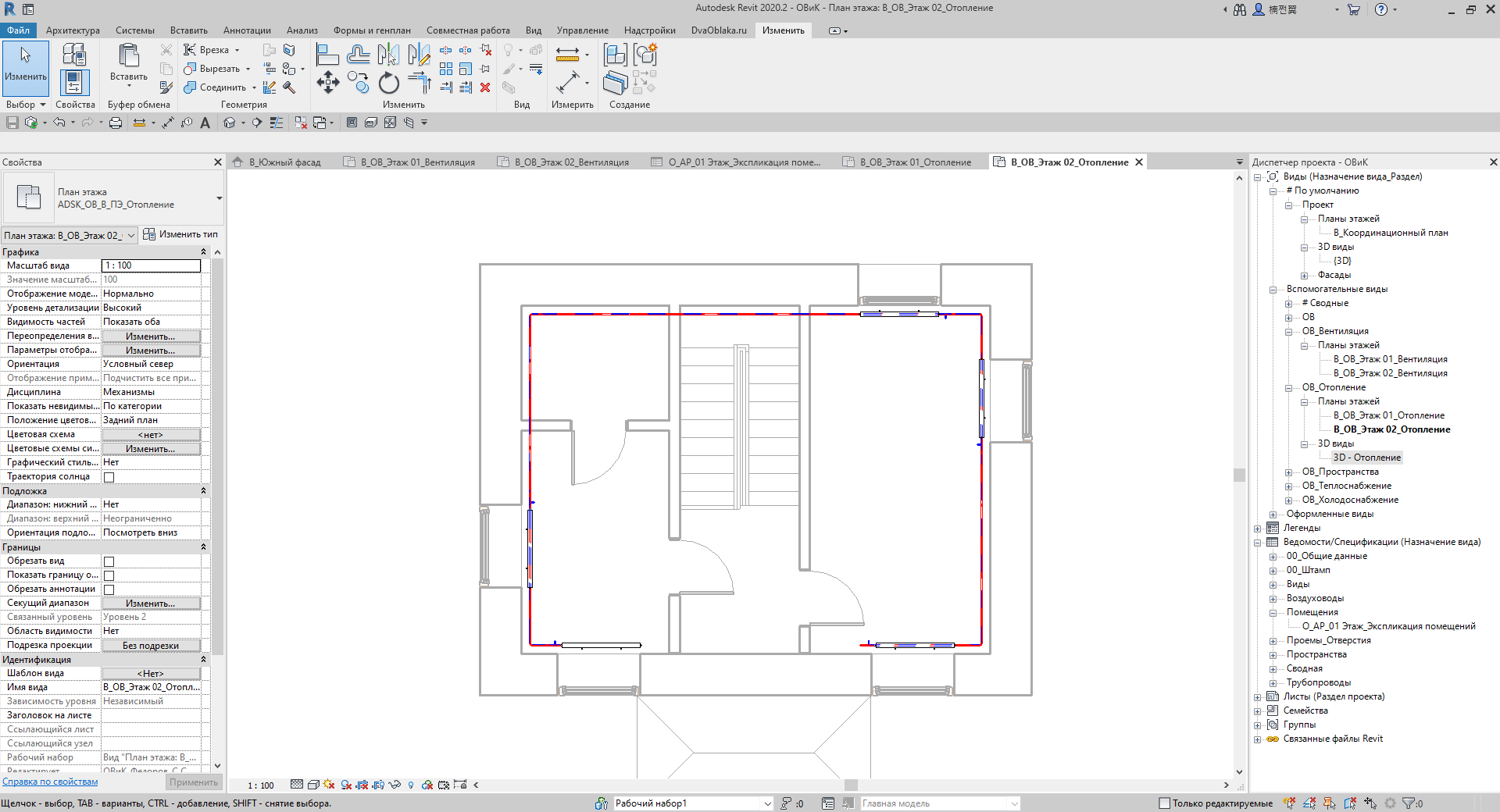Toggle the Только редактируемые checkbox
The width and height of the screenshot is (1500, 812).
tap(1164, 803)
